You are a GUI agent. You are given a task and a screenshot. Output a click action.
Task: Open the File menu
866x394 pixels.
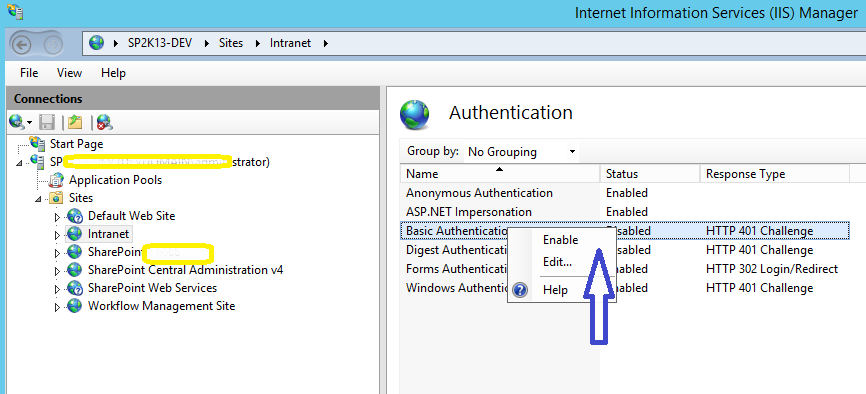click(29, 73)
